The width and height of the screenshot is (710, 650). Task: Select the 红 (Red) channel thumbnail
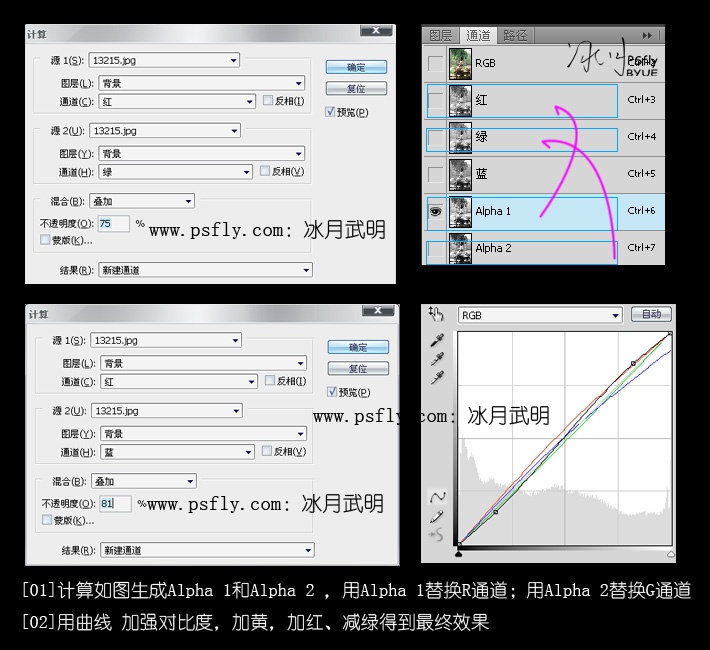click(x=460, y=100)
